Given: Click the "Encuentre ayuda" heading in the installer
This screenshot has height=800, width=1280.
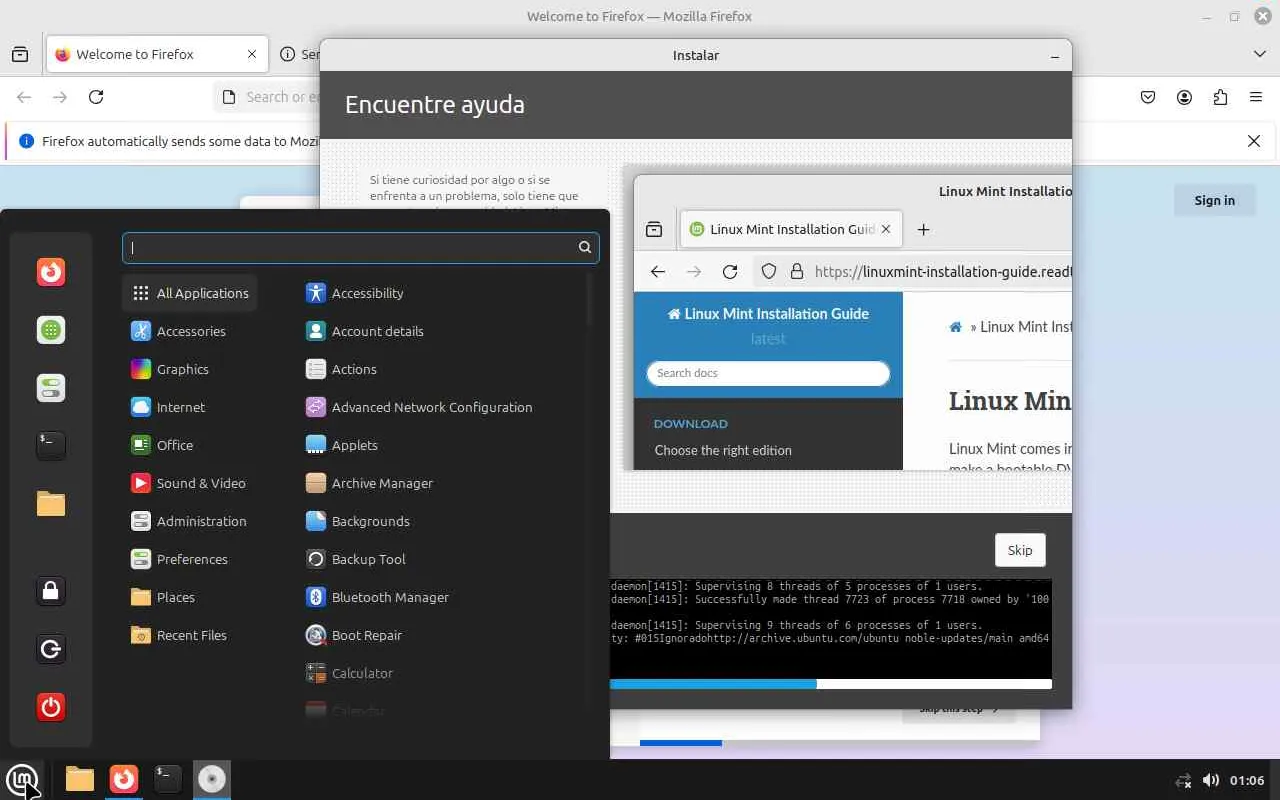Looking at the screenshot, I should 435,104.
